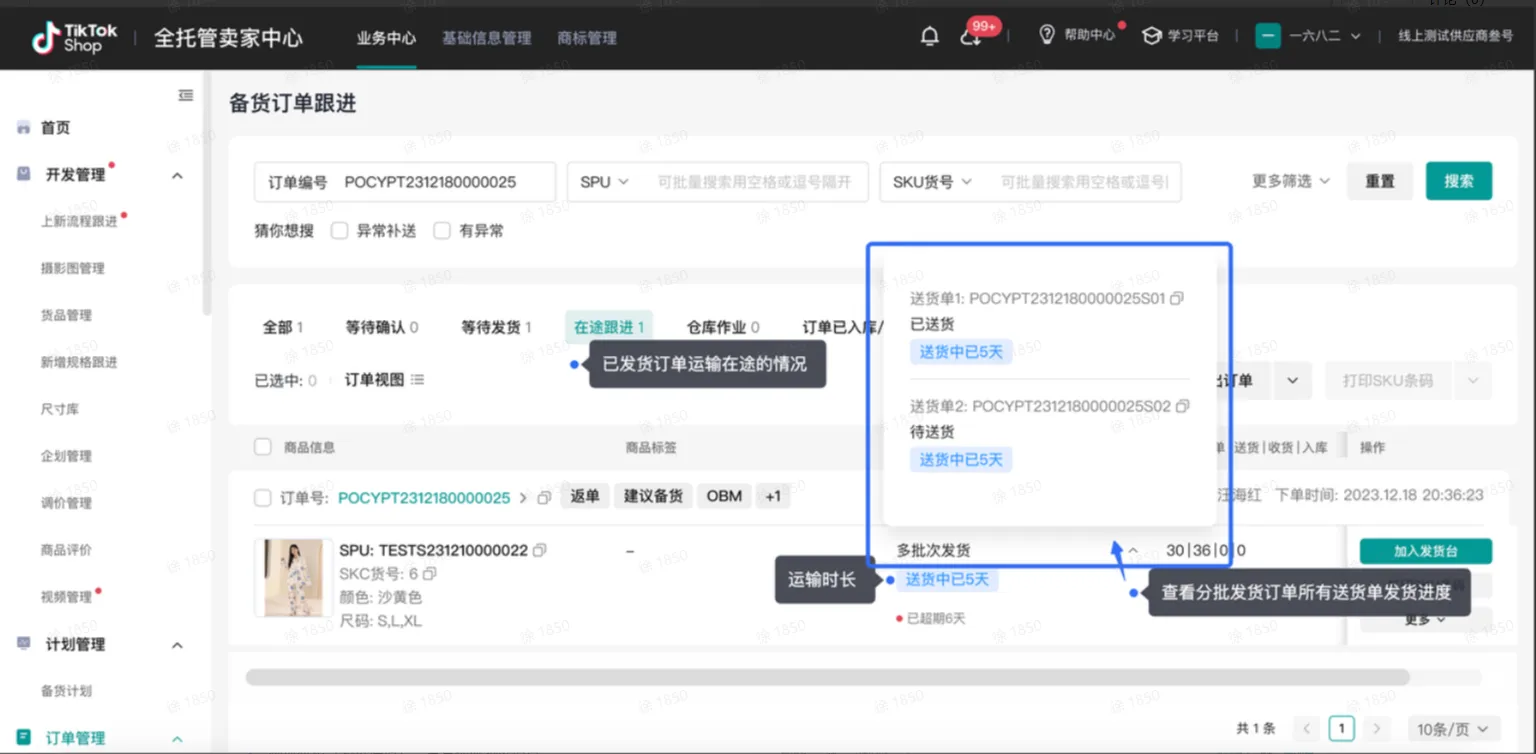This screenshot has width=1536, height=754.
Task: Open 学习平台 learning platform icon
Action: (1152, 36)
